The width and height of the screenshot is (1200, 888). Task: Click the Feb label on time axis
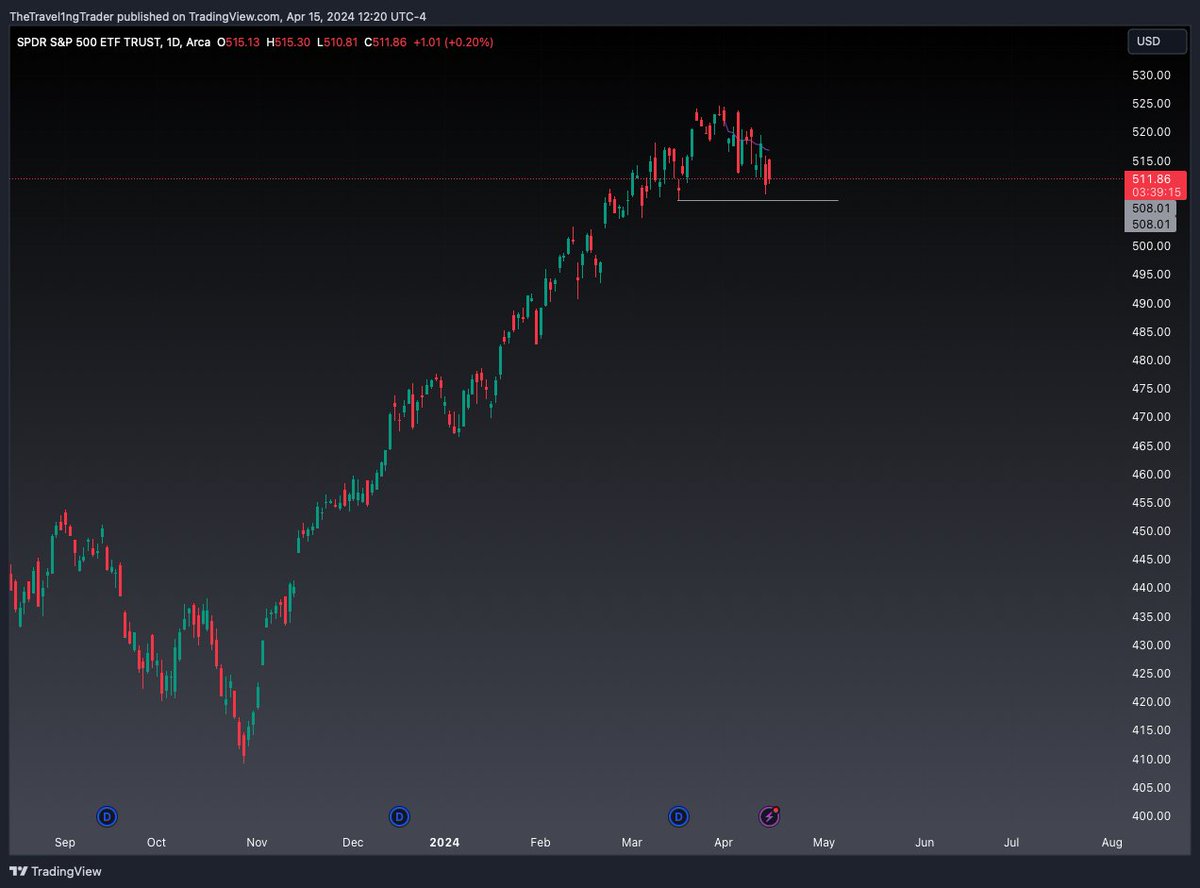click(x=540, y=843)
